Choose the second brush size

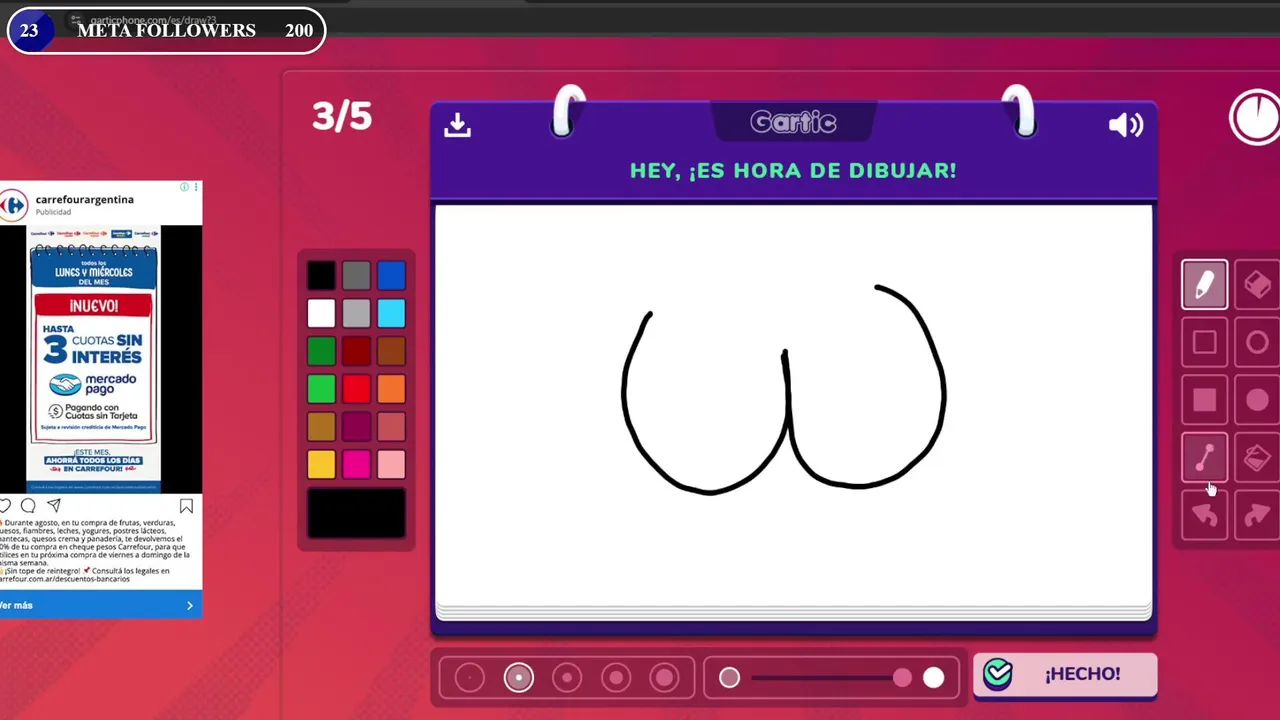[518, 678]
